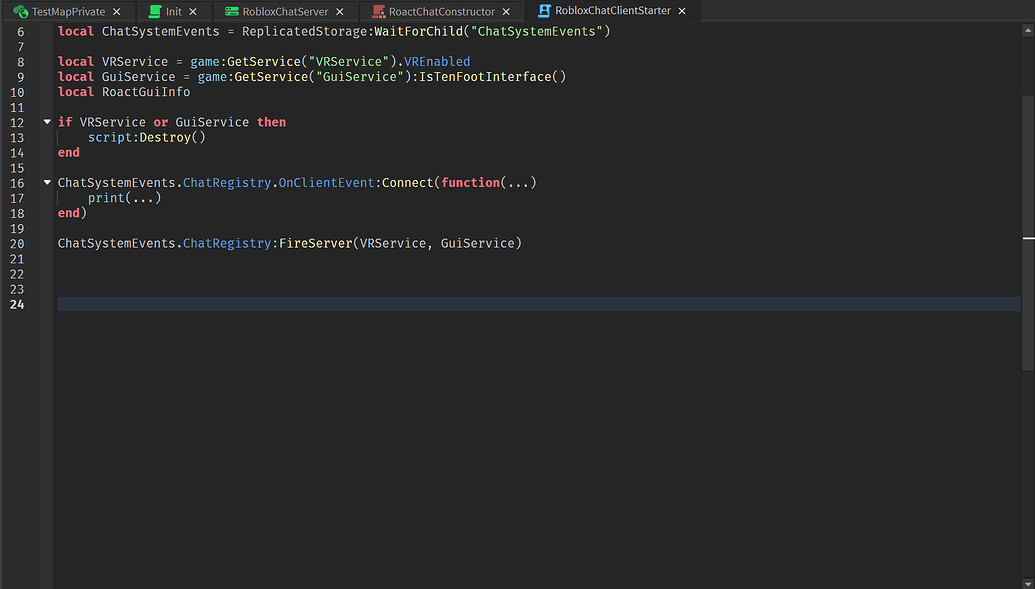Image resolution: width=1035 pixels, height=589 pixels.
Task: Collapse the OnClientEvent Connect function block
Action: (x=46, y=182)
